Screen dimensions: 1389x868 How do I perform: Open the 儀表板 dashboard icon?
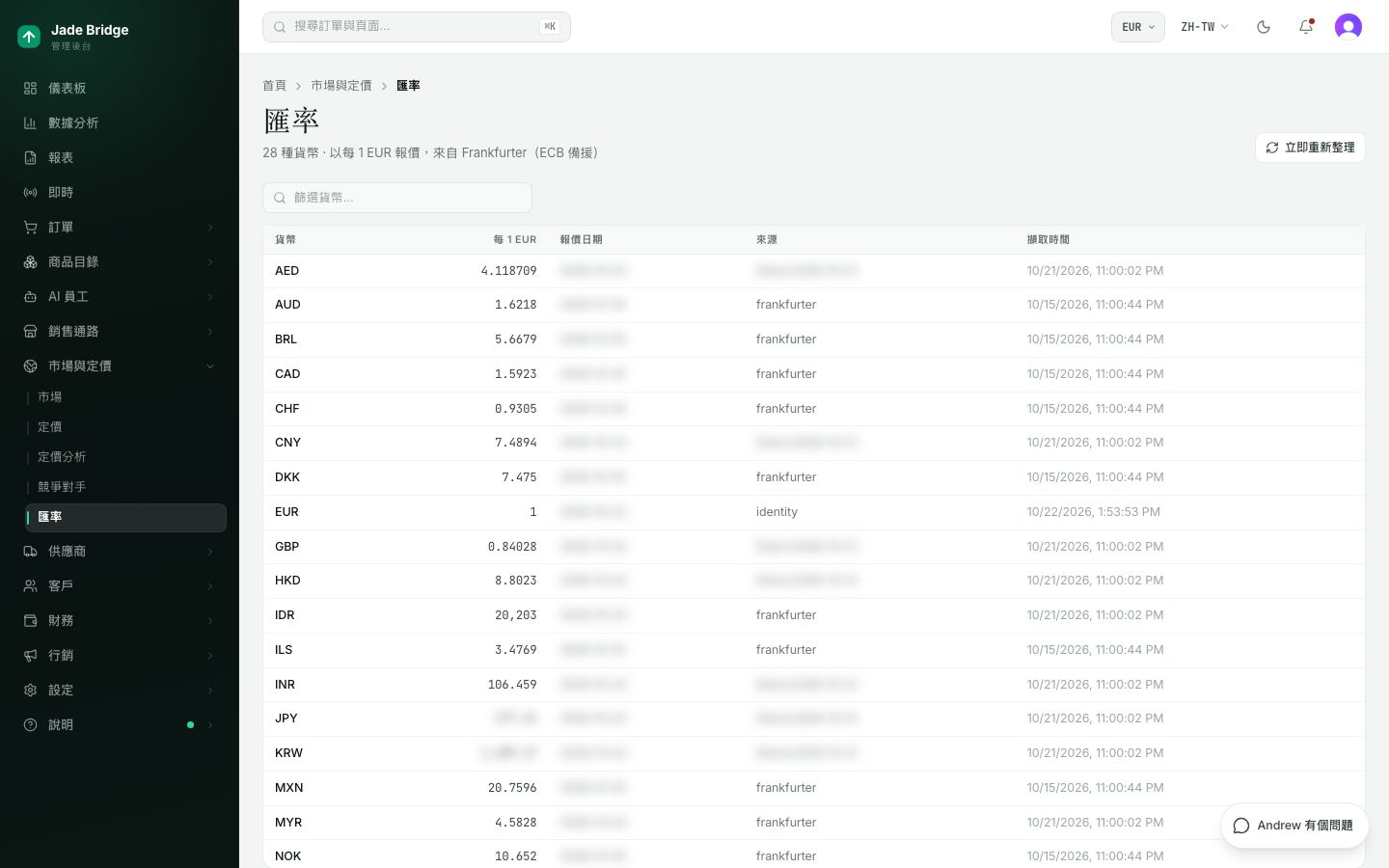coord(31,88)
